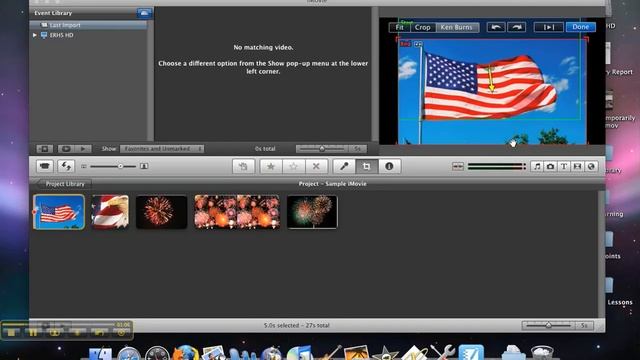Open the Photos browser camera icon
Screen dimensions: 640x360
click(550, 166)
